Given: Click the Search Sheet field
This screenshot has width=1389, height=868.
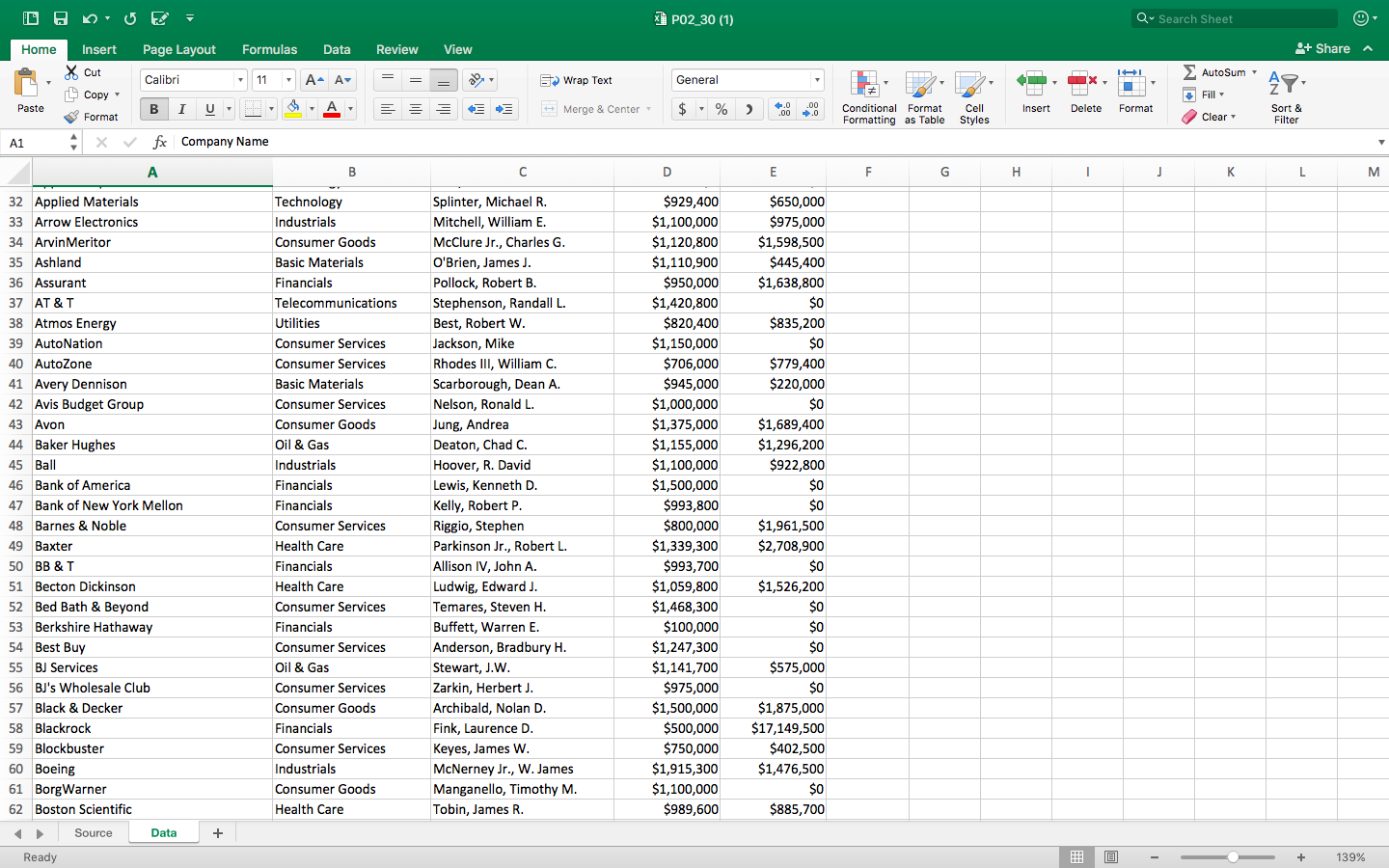Looking at the screenshot, I should [1235, 18].
